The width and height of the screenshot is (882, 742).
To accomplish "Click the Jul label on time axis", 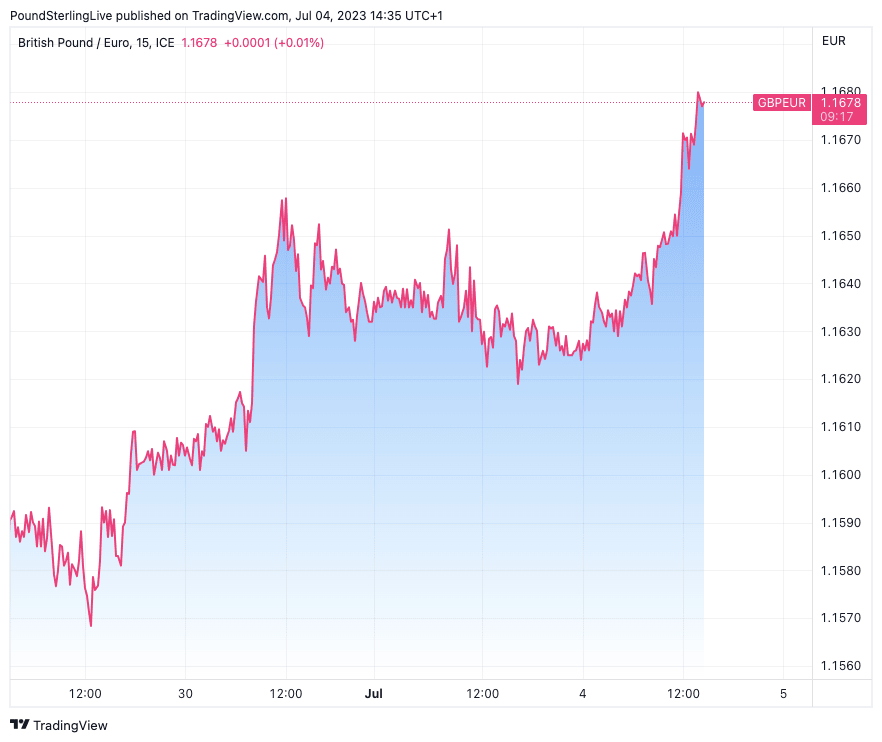I will pos(374,693).
